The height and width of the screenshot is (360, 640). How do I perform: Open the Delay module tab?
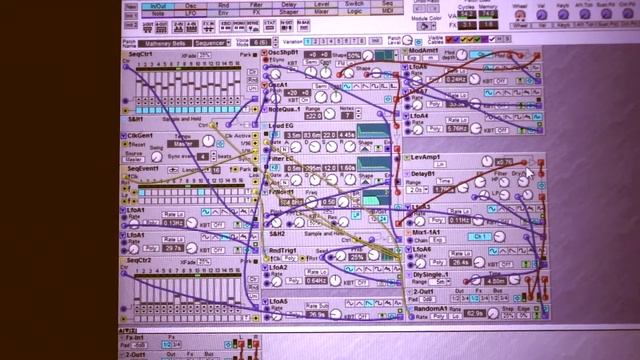pos(289,5)
